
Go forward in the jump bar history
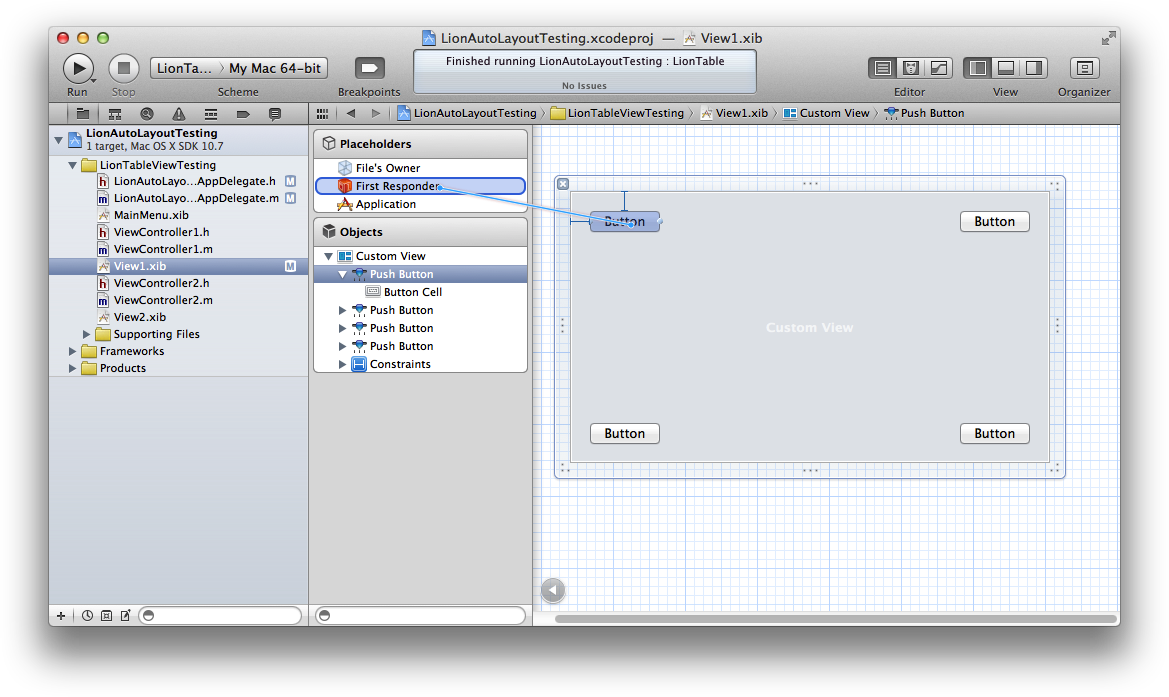click(x=376, y=113)
